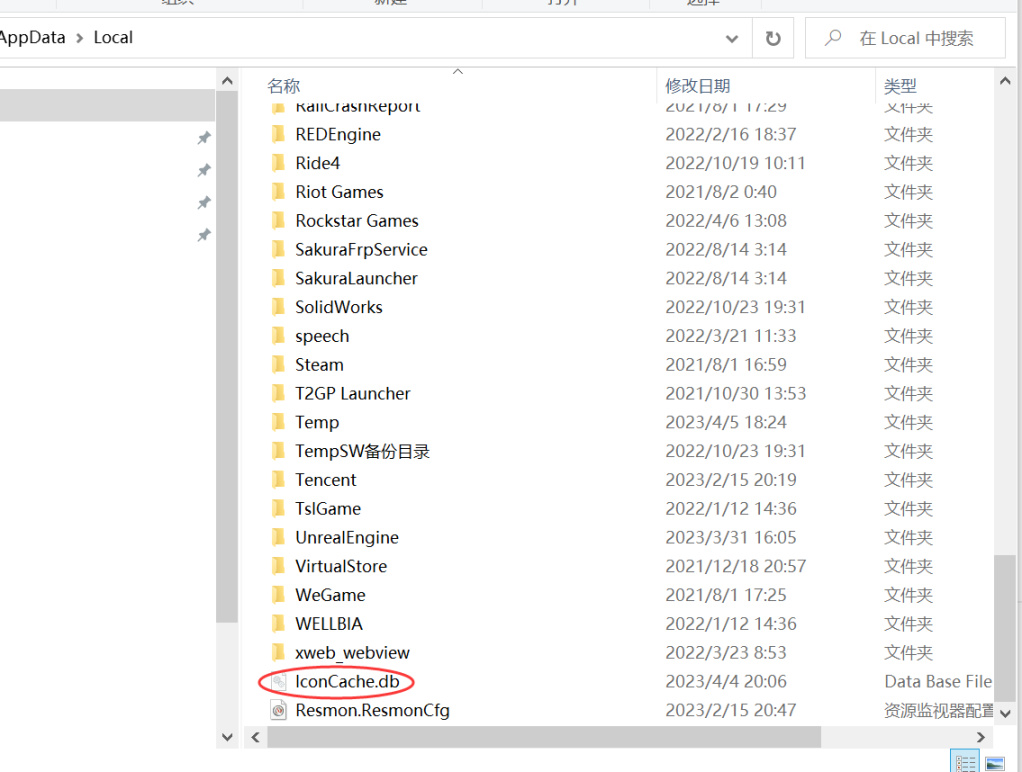1022x772 pixels.
Task: Click the file list vertical scrollbar thumb
Action: click(1005, 628)
